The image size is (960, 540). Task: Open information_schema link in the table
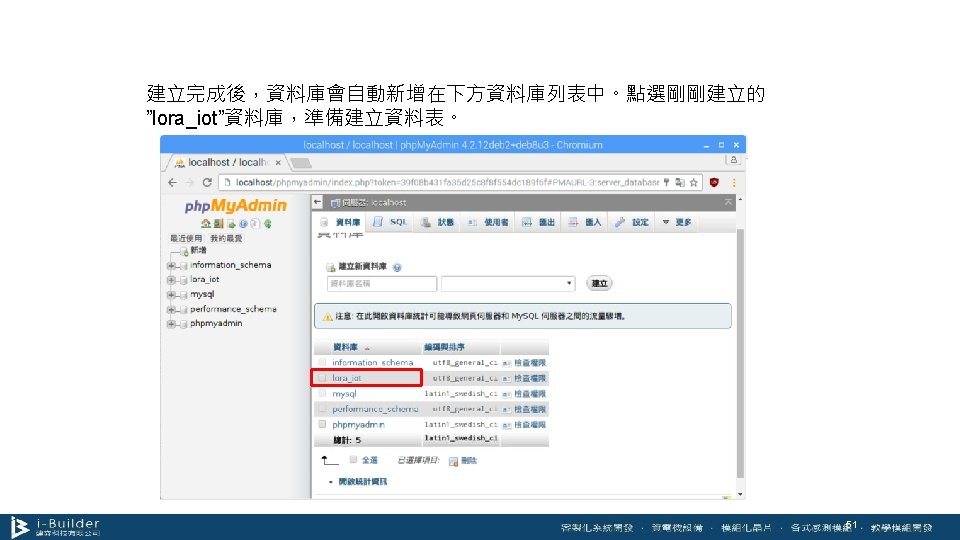coord(372,362)
